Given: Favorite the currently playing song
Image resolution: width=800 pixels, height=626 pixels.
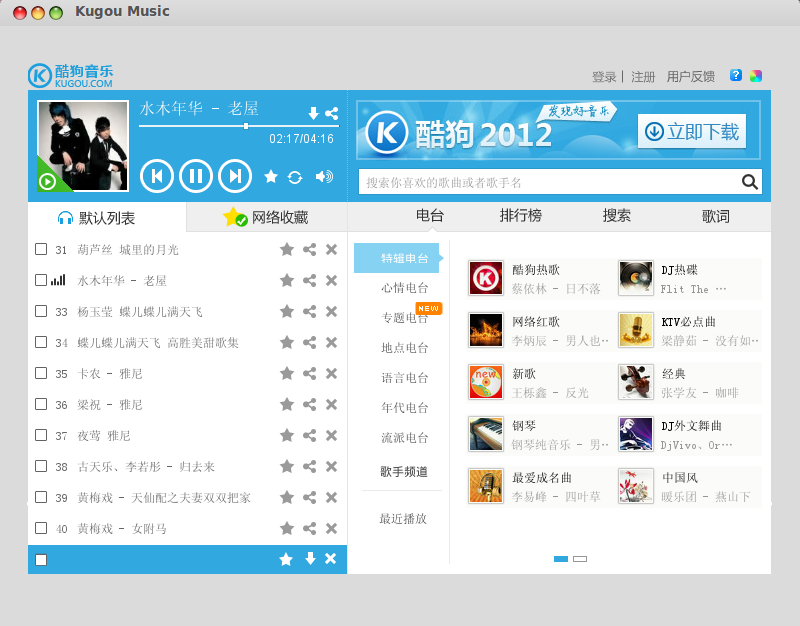Looking at the screenshot, I should click(x=271, y=177).
